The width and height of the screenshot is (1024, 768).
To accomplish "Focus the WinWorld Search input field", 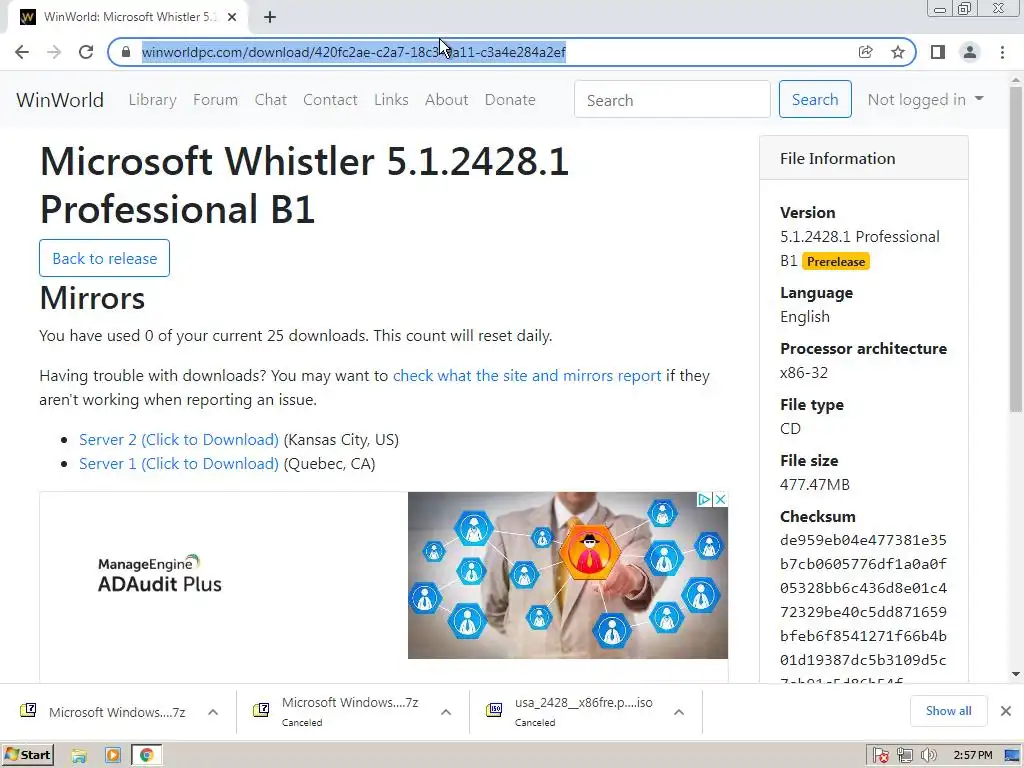I will coord(672,99).
